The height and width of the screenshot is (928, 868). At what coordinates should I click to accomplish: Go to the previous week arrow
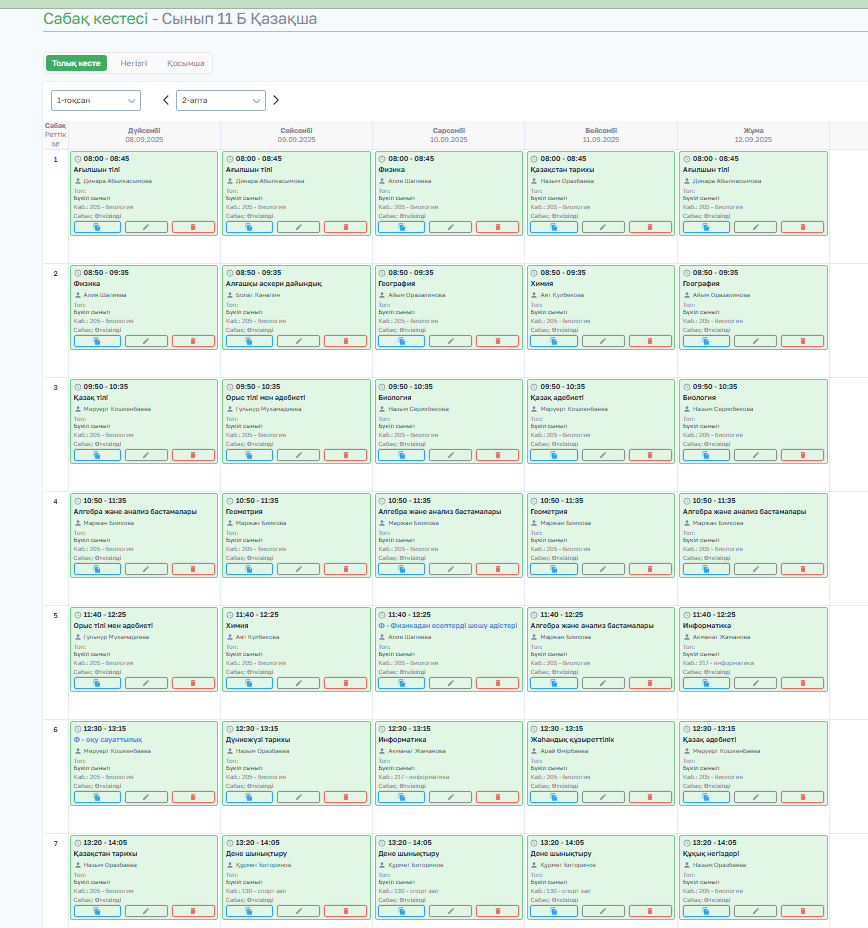coord(166,100)
